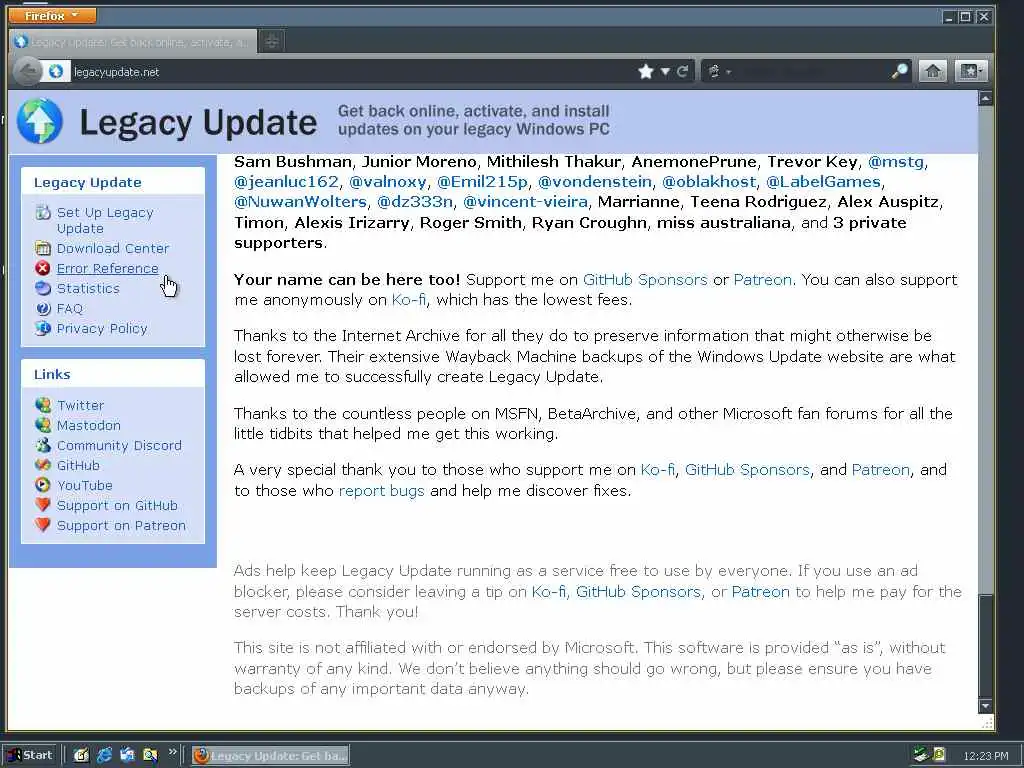Click the magnifier search icon
This screenshot has height=768, width=1024.
point(899,71)
